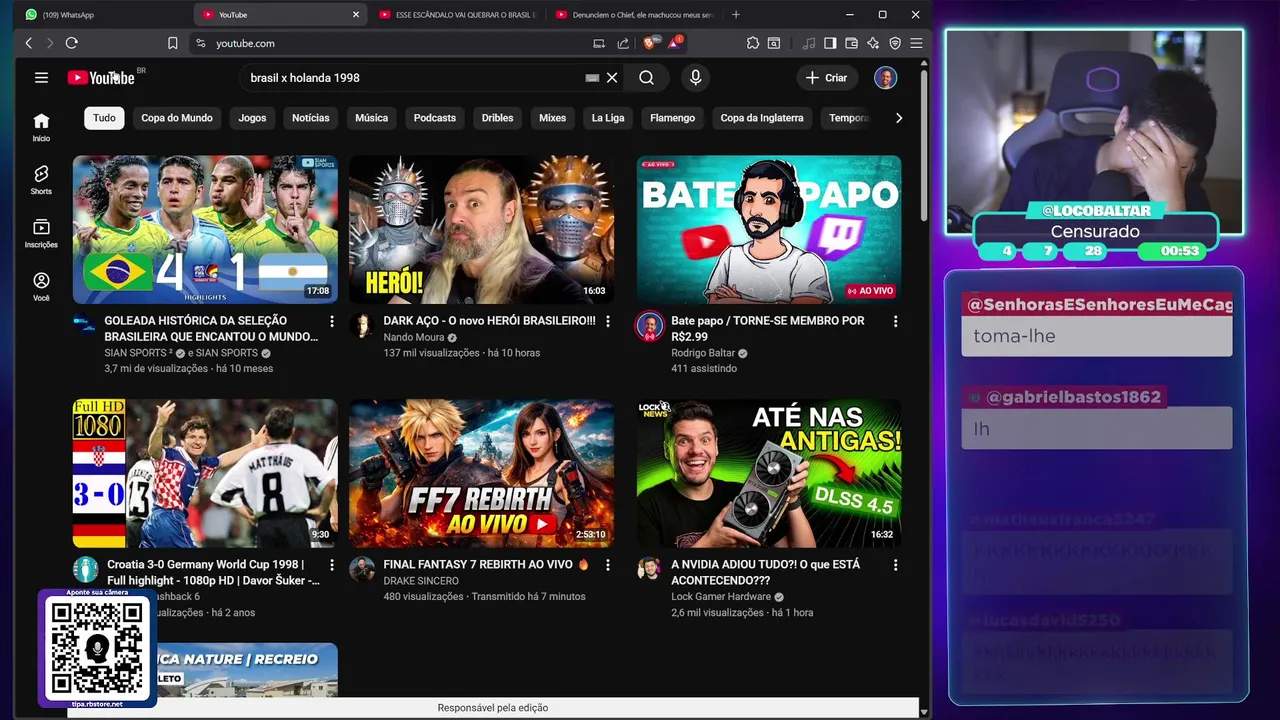Select the Flamengo filter chip
Viewport: 1280px width, 720px height.
(x=672, y=118)
